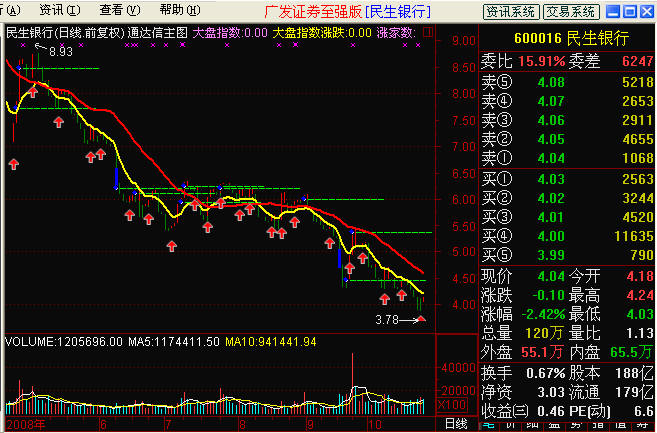Click the 40000 volume axis label

click(458, 368)
